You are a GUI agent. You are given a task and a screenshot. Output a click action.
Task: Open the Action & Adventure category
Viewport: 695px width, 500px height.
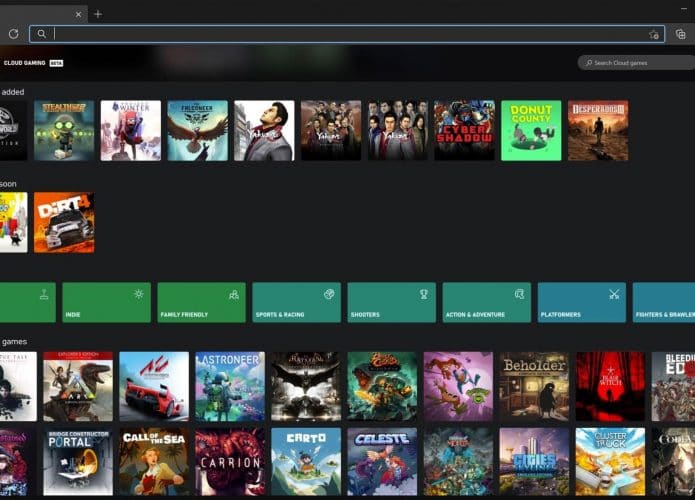pos(487,302)
